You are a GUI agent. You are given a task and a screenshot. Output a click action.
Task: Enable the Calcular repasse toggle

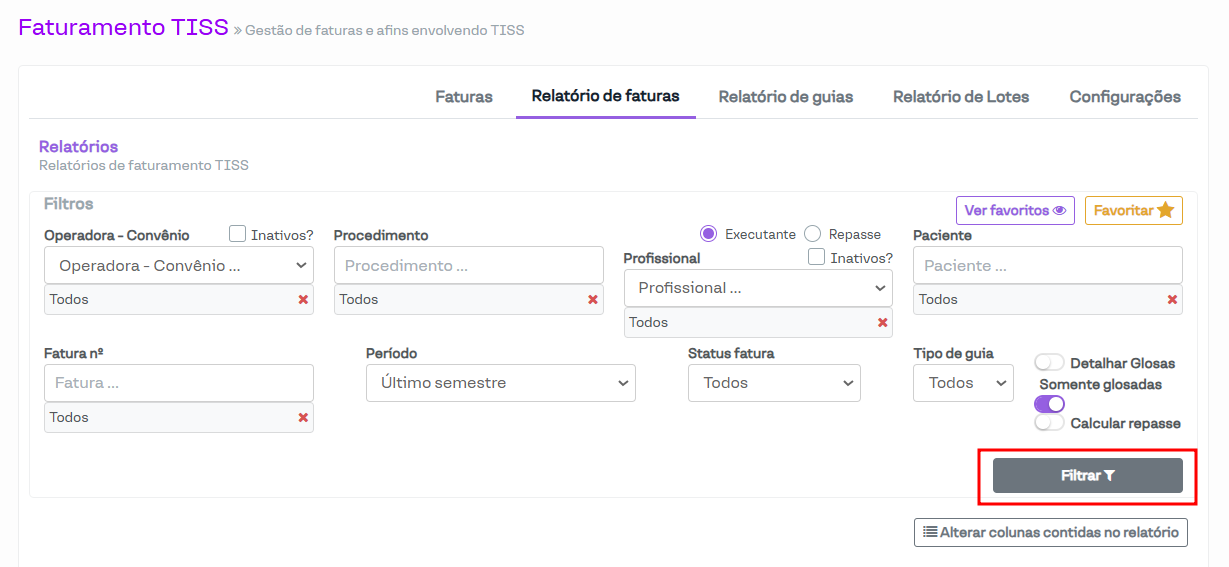[x=1049, y=423]
